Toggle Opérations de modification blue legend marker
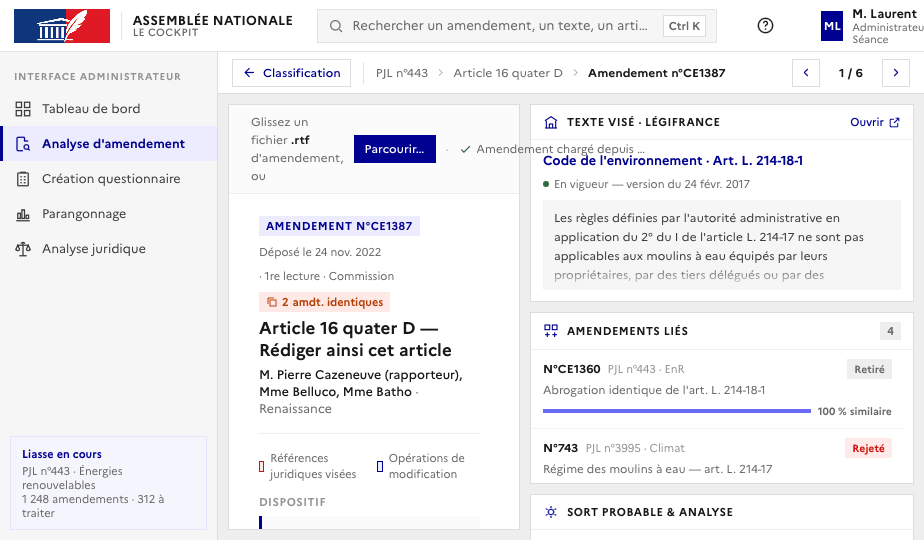The image size is (924, 540). 380,466
